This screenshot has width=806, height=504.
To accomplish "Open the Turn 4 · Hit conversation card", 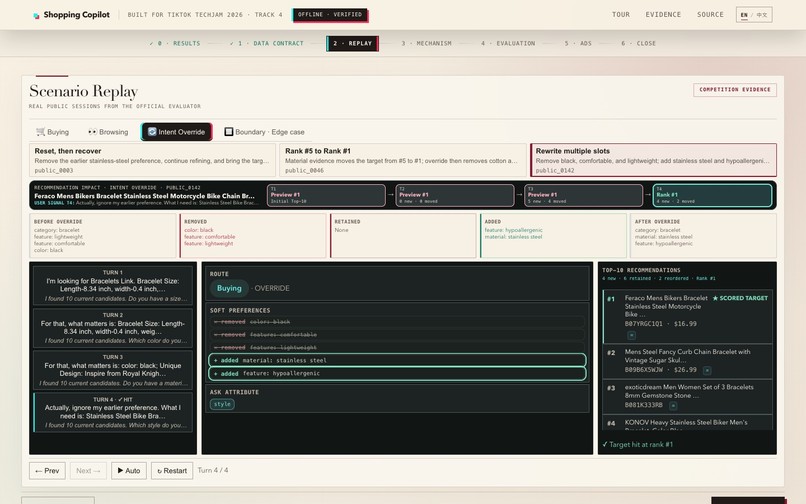I will coord(113,412).
